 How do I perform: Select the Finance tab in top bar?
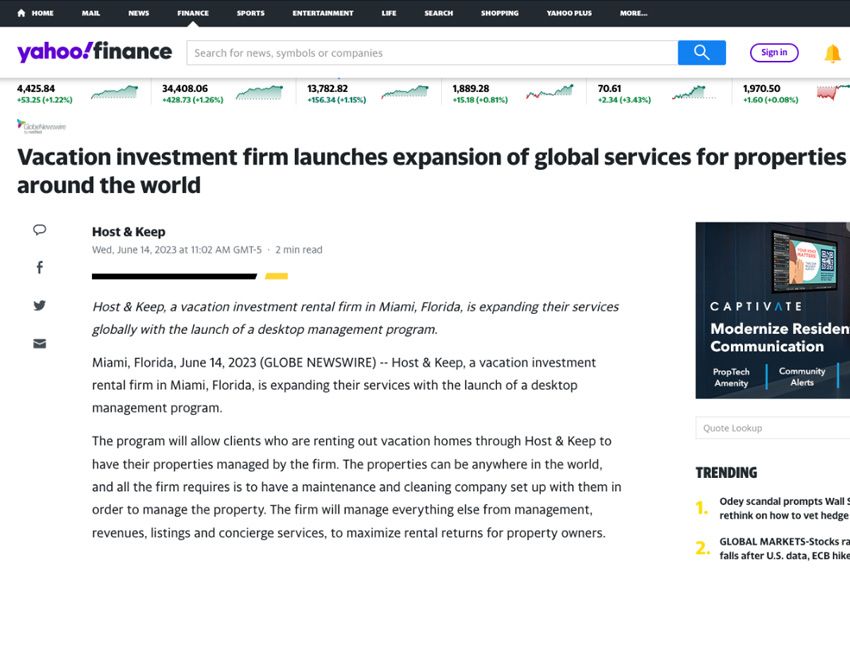point(193,13)
